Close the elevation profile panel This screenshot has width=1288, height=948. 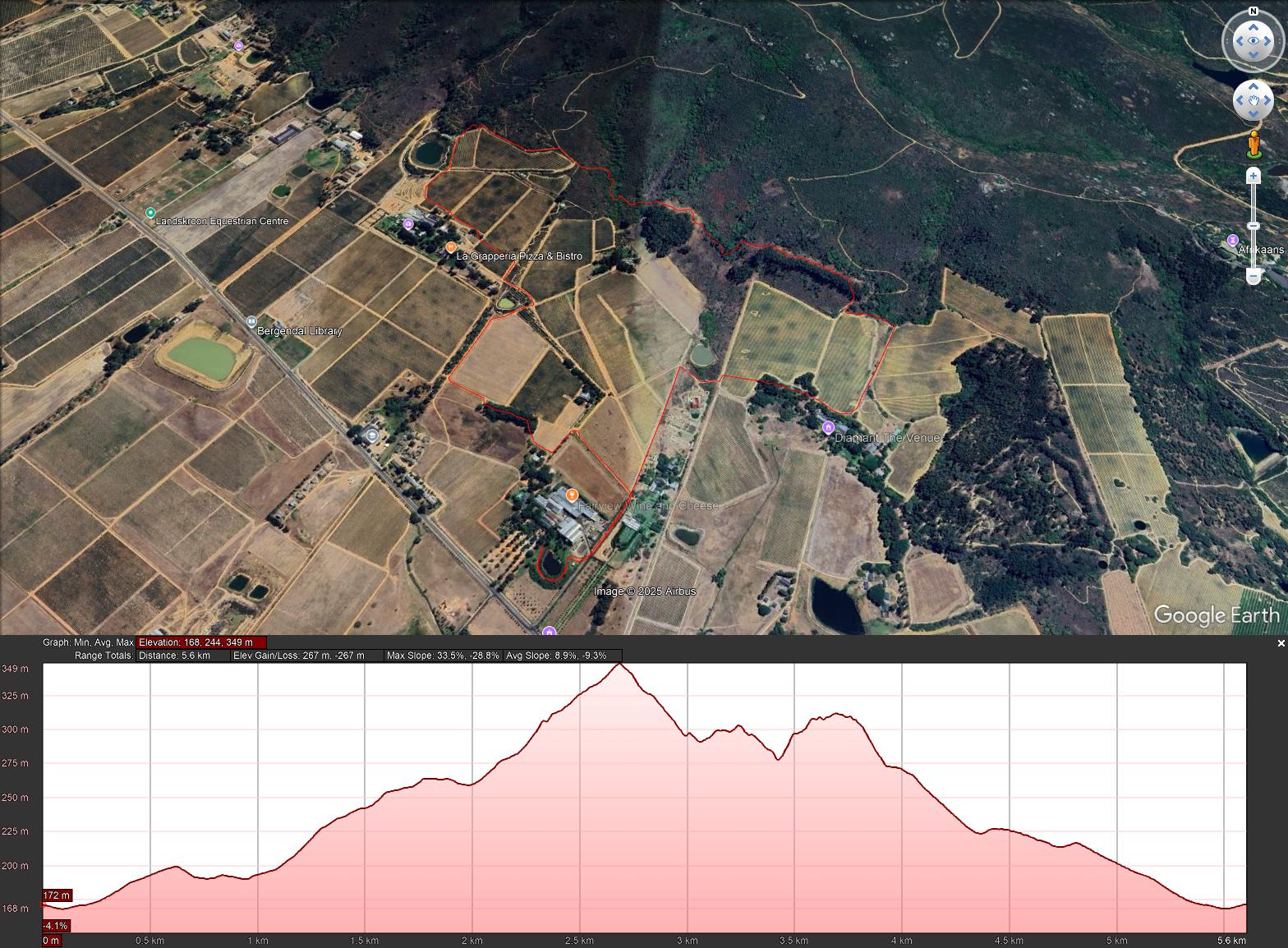point(1281,643)
